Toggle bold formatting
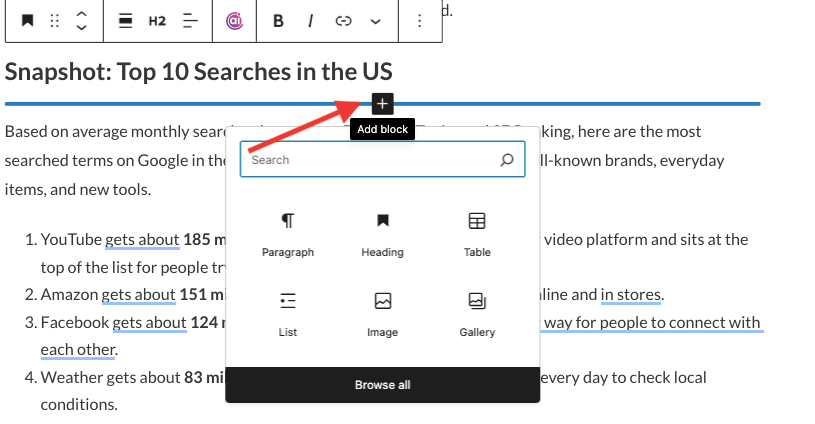Viewport: 815px width, 424px height. click(278, 21)
